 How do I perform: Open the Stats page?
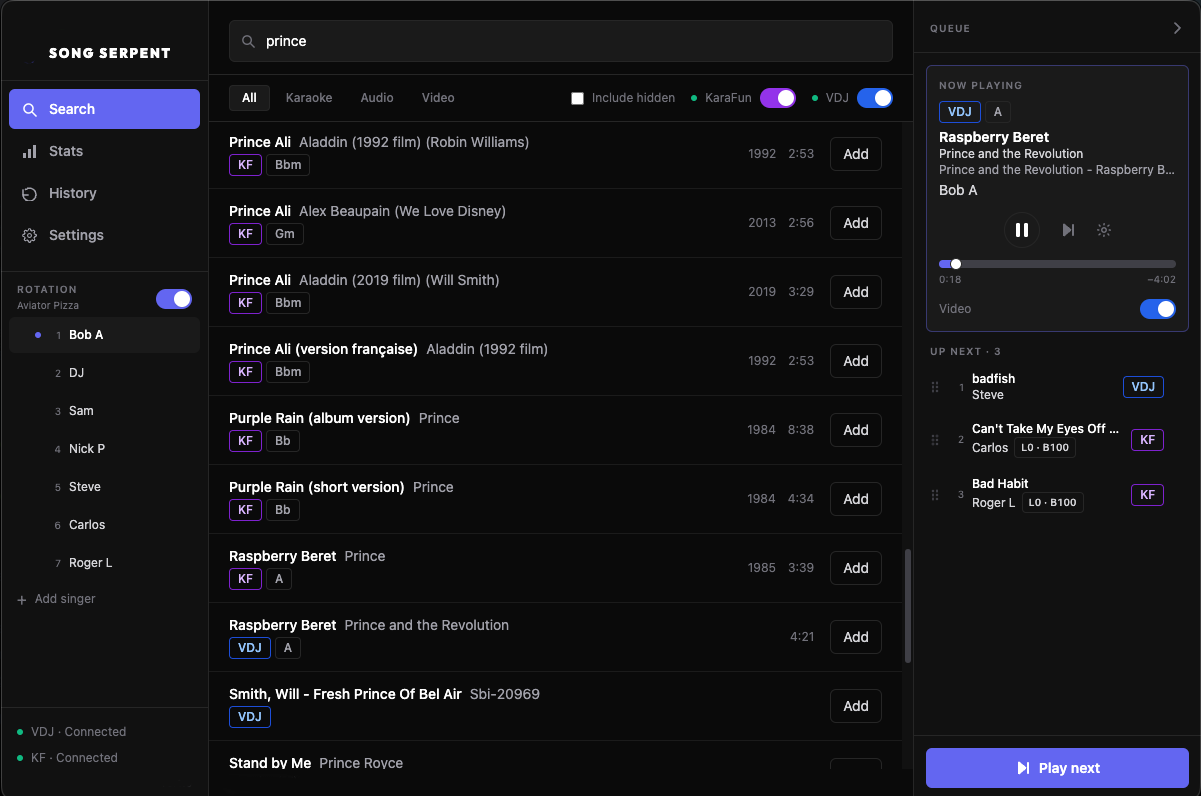tap(104, 151)
